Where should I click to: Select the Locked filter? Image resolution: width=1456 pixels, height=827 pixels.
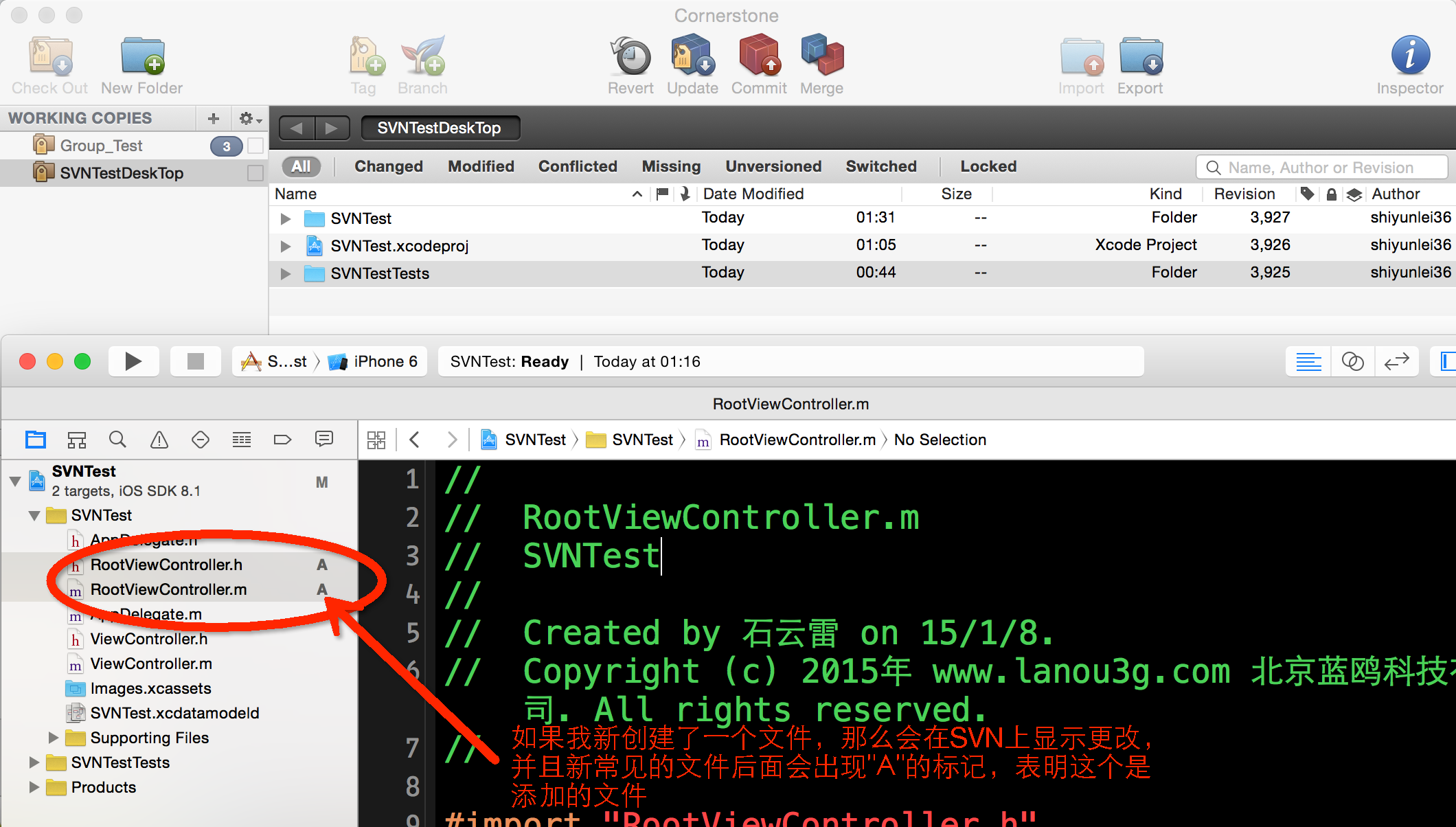coord(988,166)
